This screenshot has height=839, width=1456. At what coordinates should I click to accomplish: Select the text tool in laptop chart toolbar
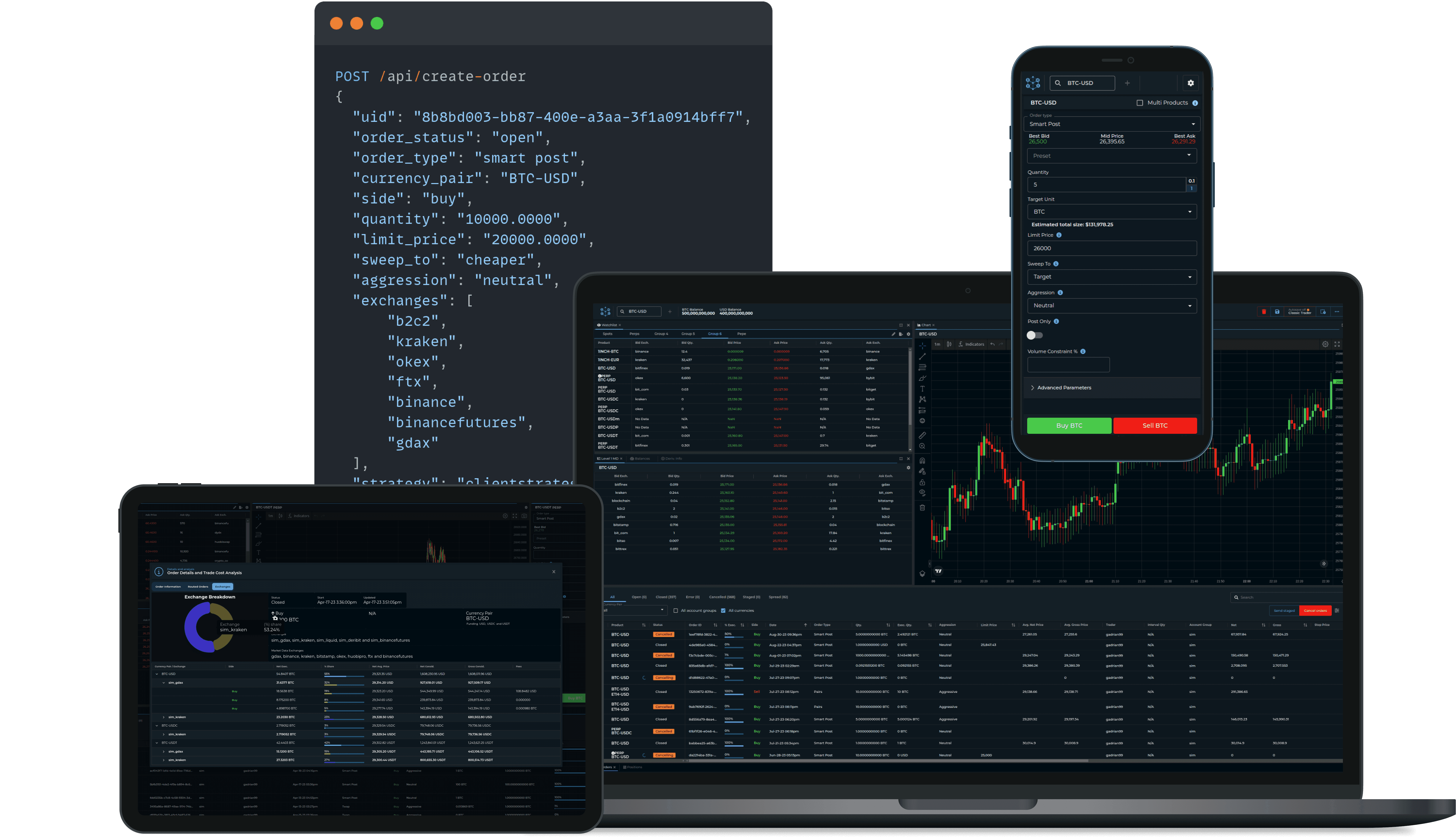pyautogui.click(x=922, y=389)
